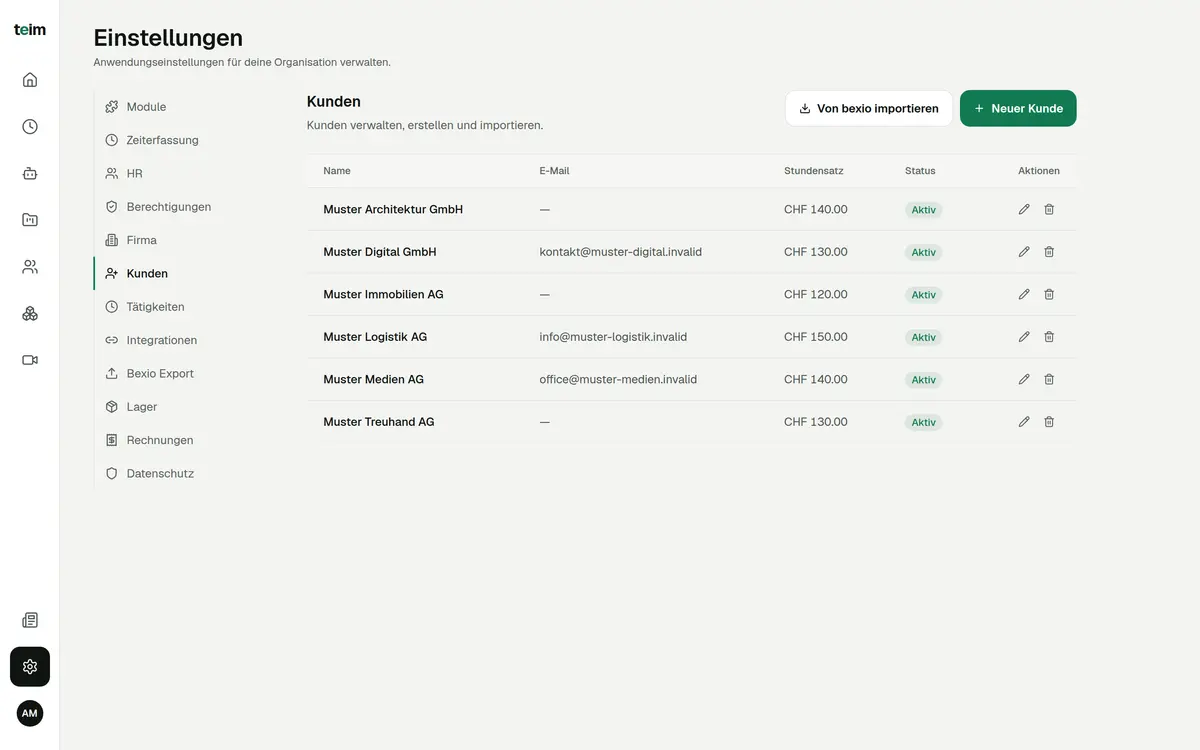This screenshot has height=750, width=1200.
Task: Open the home icon in sidebar
Action: [x=30, y=80]
